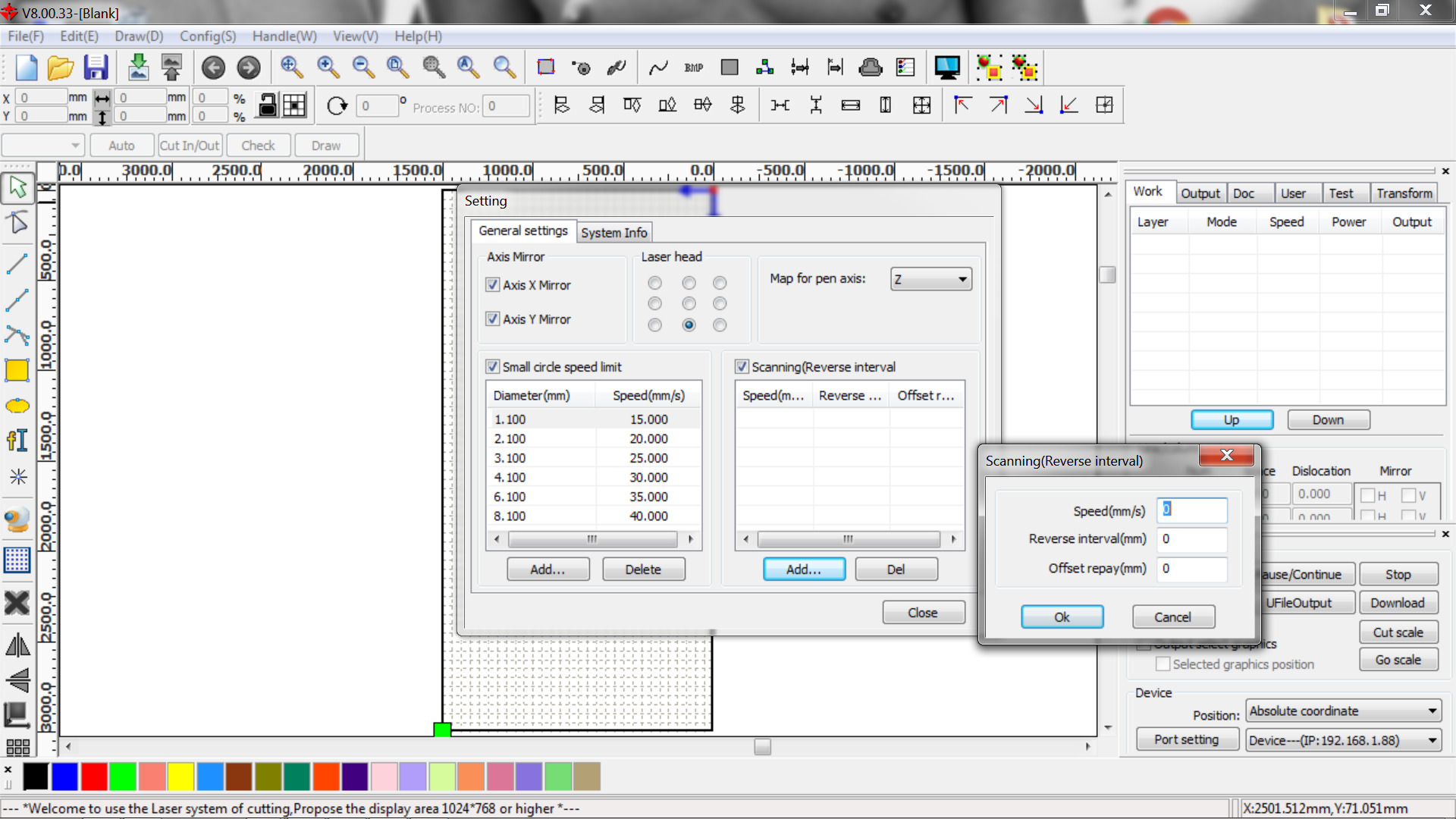Click the Download button

click(x=1398, y=602)
